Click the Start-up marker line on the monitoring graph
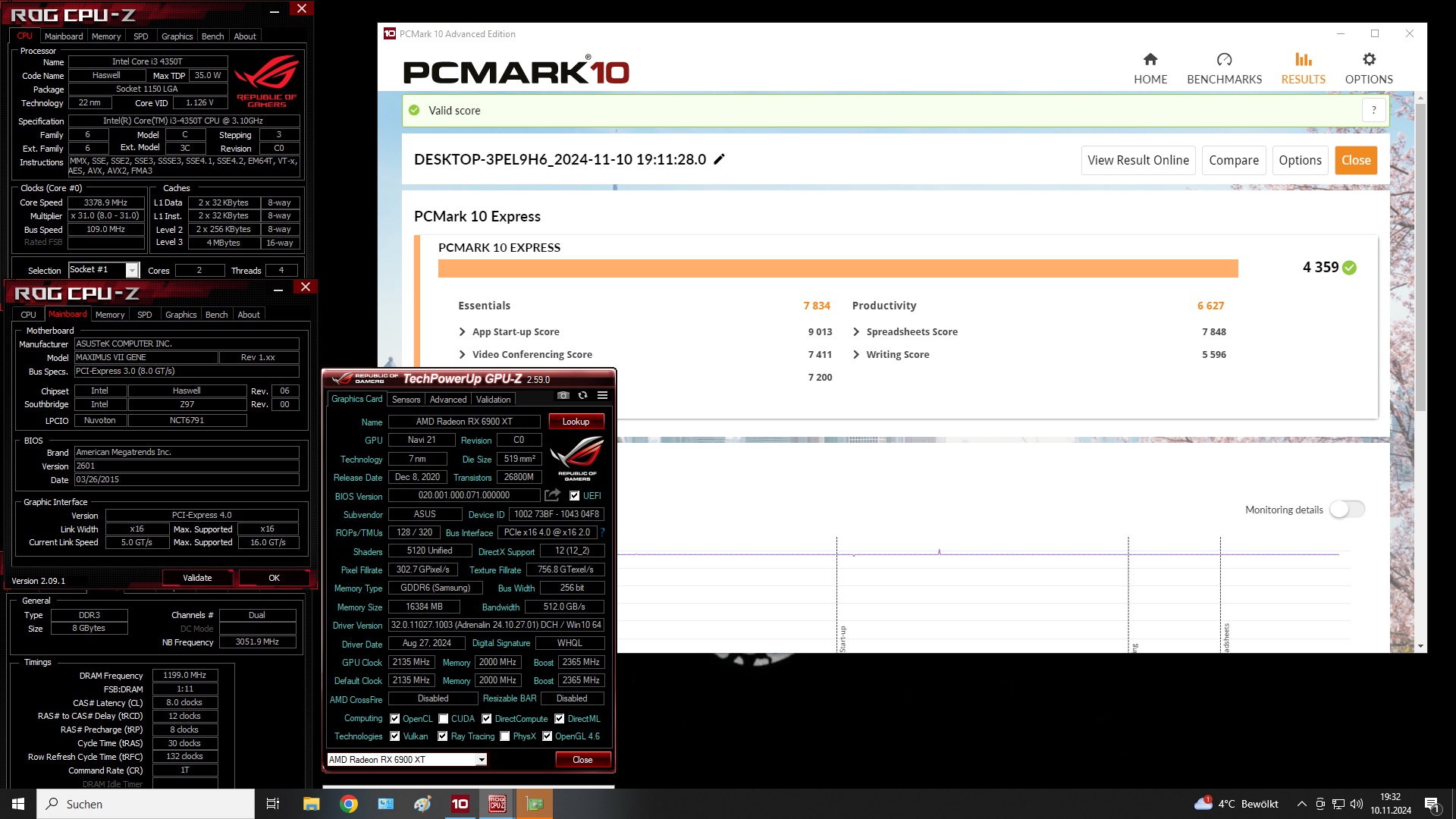Screen dimensions: 1456x819 [x=836, y=595]
